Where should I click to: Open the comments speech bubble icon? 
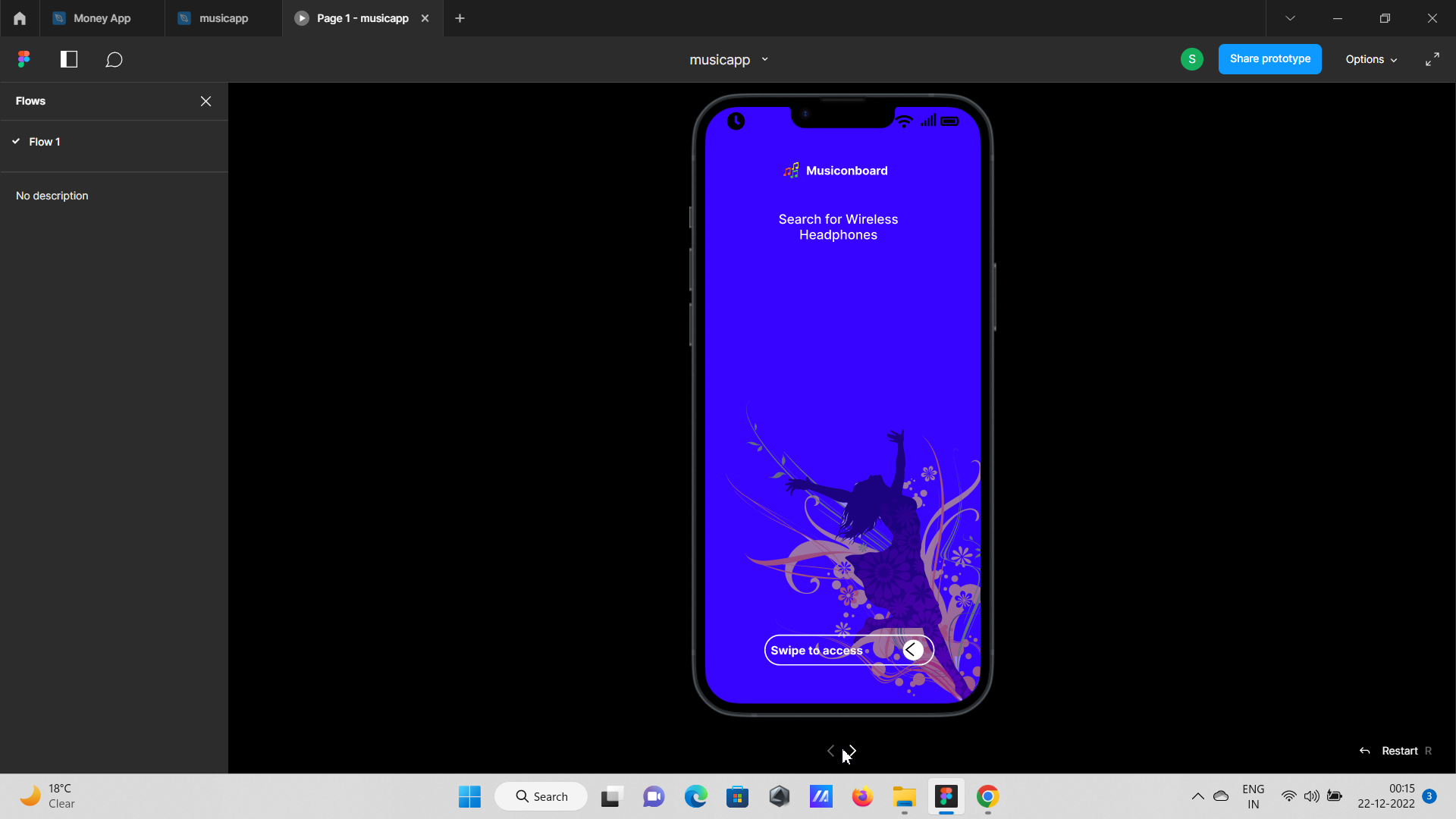[x=114, y=59]
